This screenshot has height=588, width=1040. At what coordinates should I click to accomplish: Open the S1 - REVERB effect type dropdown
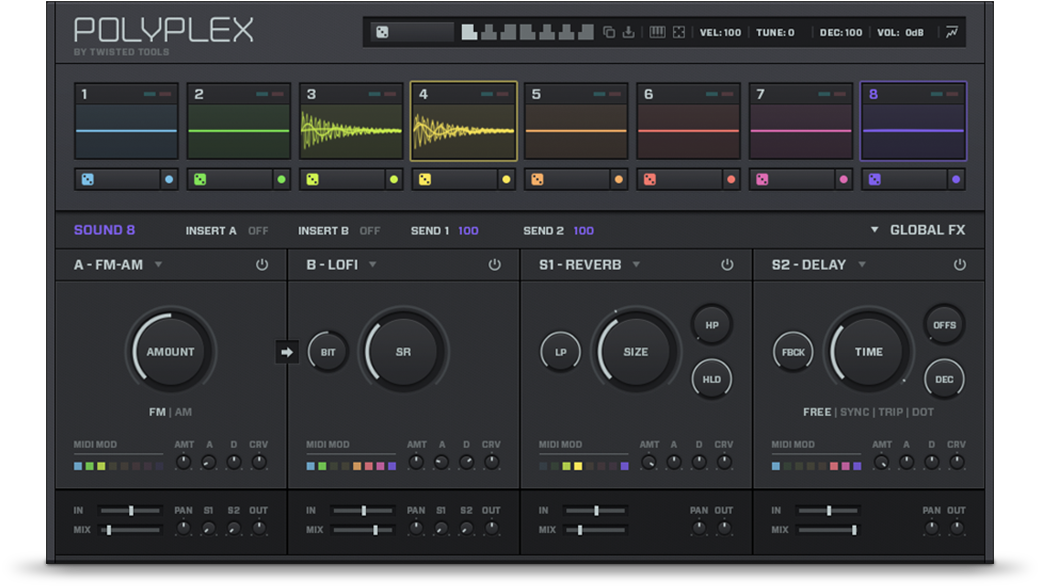tap(636, 265)
